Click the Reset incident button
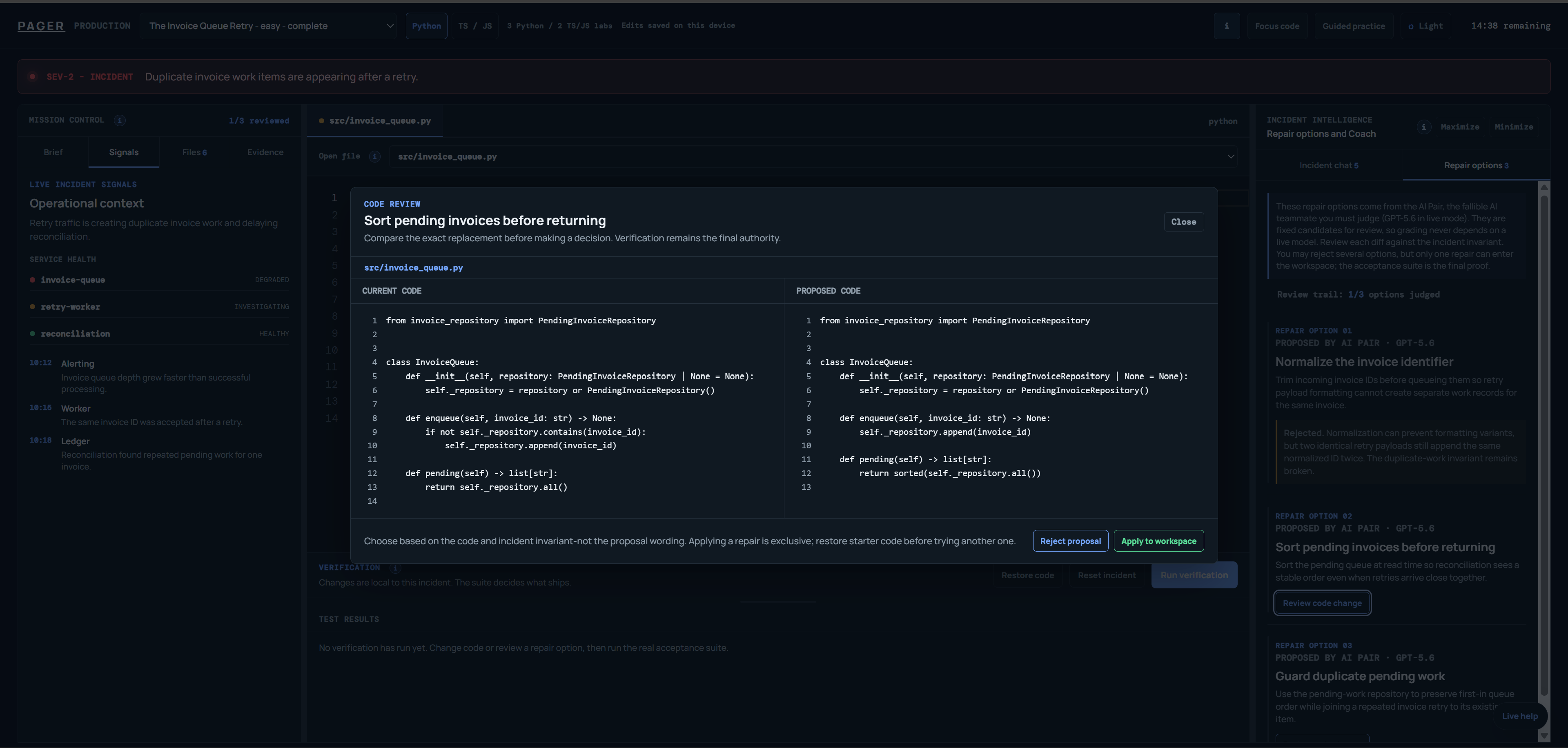 point(1107,575)
